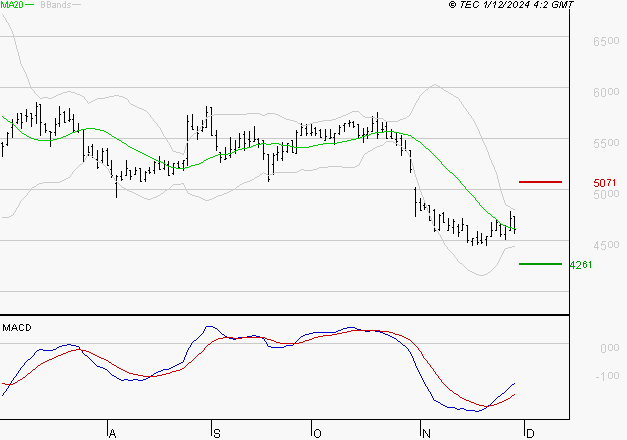The width and height of the screenshot is (627, 440).
Task: Click the red resistance level line
Action: [540, 182]
